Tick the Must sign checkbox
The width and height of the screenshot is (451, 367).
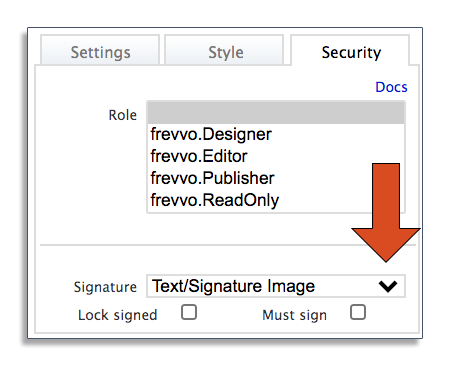(358, 312)
